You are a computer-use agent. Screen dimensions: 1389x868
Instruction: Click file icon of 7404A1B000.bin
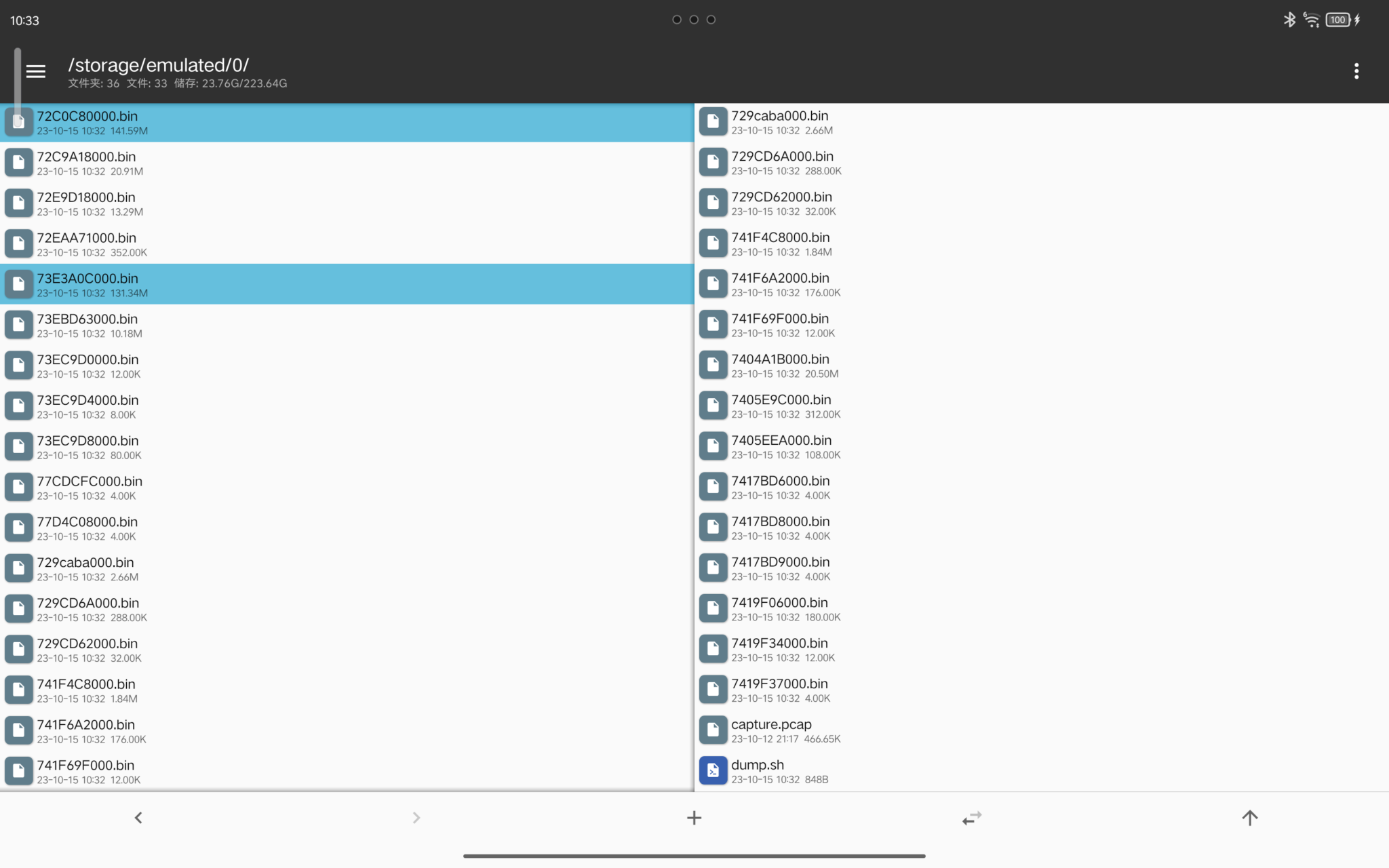[713, 365]
